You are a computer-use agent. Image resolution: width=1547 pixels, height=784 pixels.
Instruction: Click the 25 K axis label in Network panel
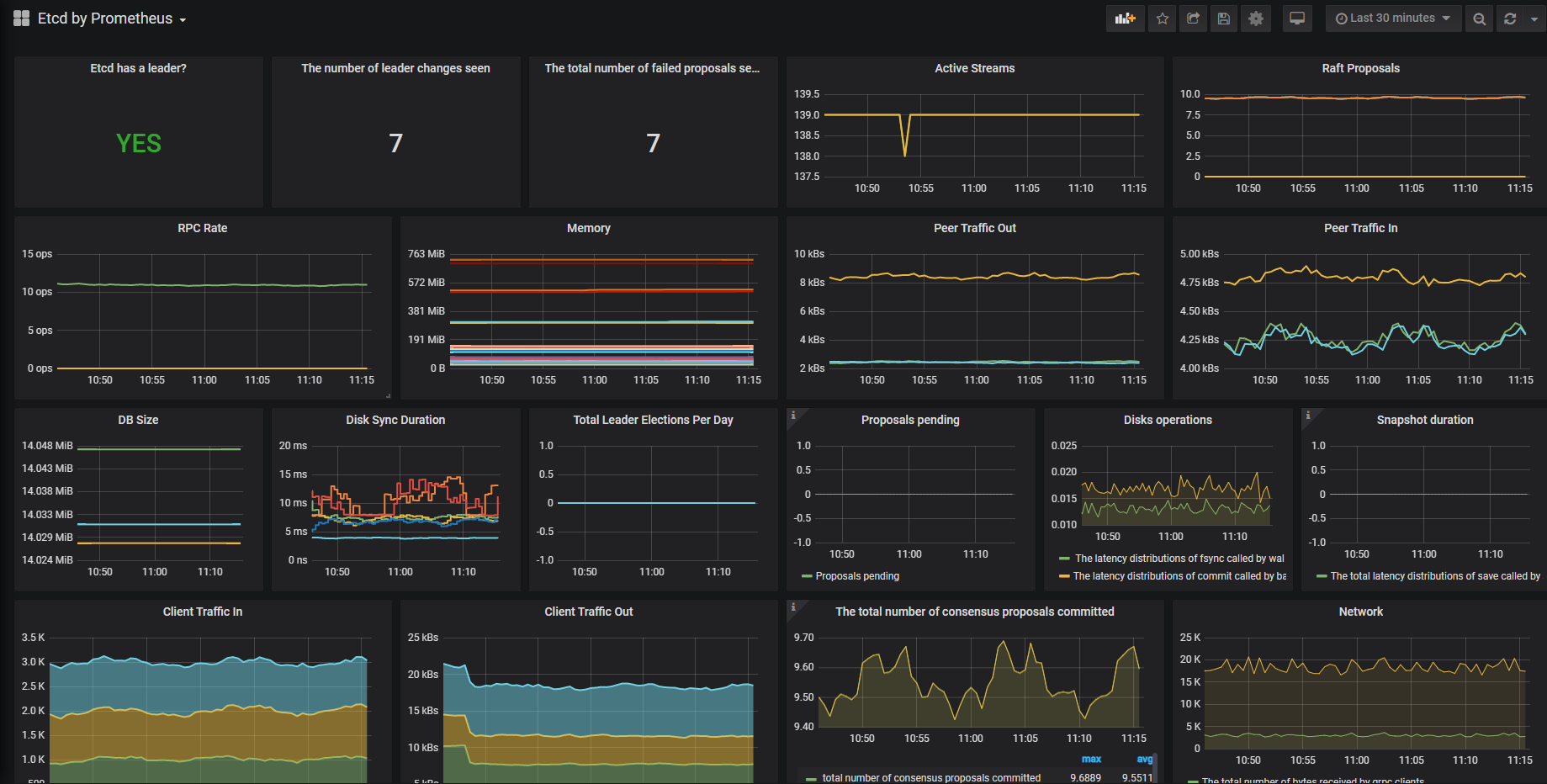[x=1190, y=638]
